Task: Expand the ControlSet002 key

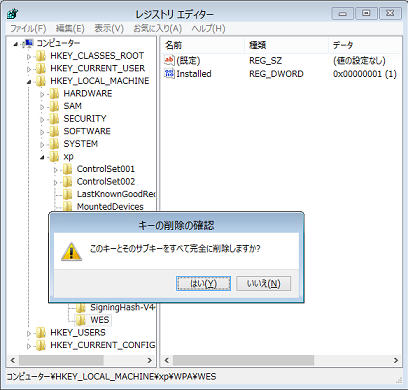Action: (56, 183)
